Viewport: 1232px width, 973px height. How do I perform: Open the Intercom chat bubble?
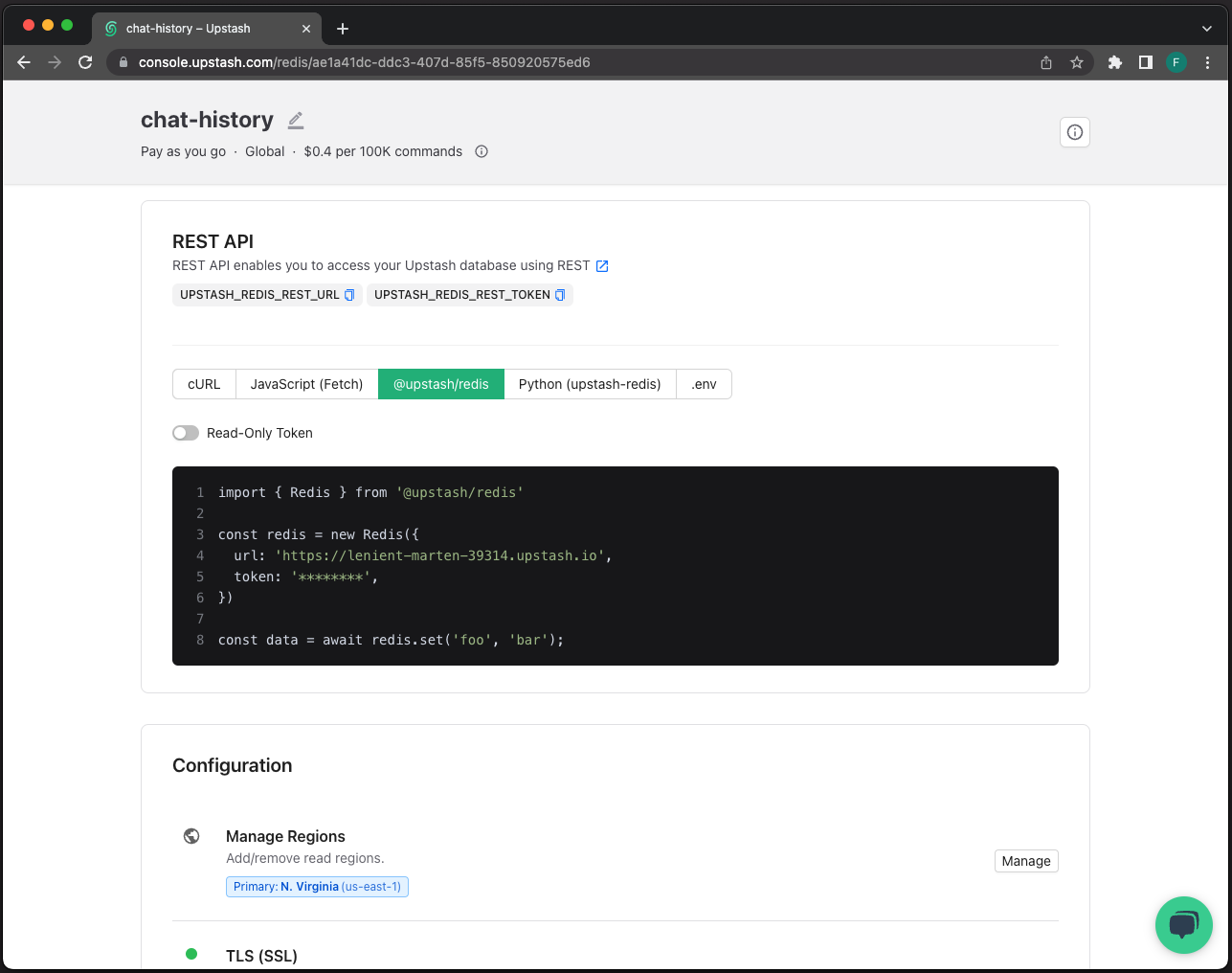click(1183, 924)
